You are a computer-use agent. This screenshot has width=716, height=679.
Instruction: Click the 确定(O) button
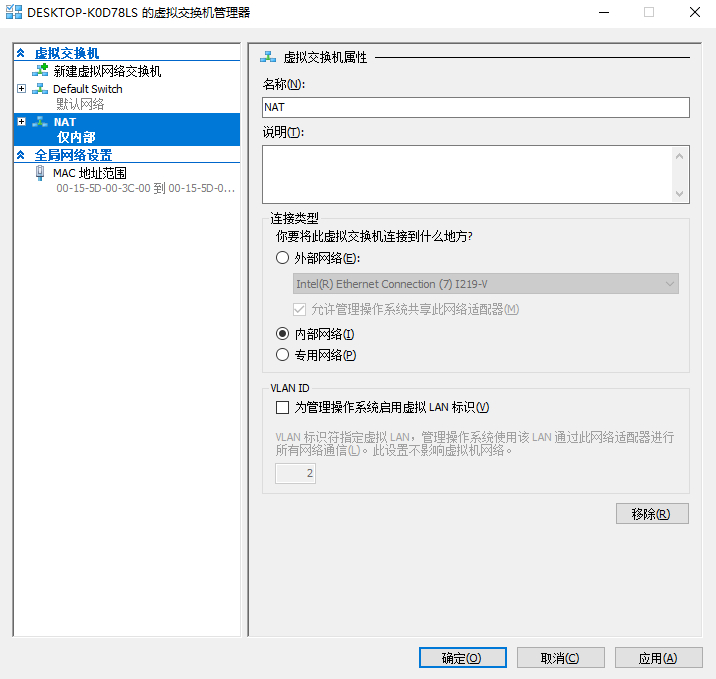(x=463, y=658)
